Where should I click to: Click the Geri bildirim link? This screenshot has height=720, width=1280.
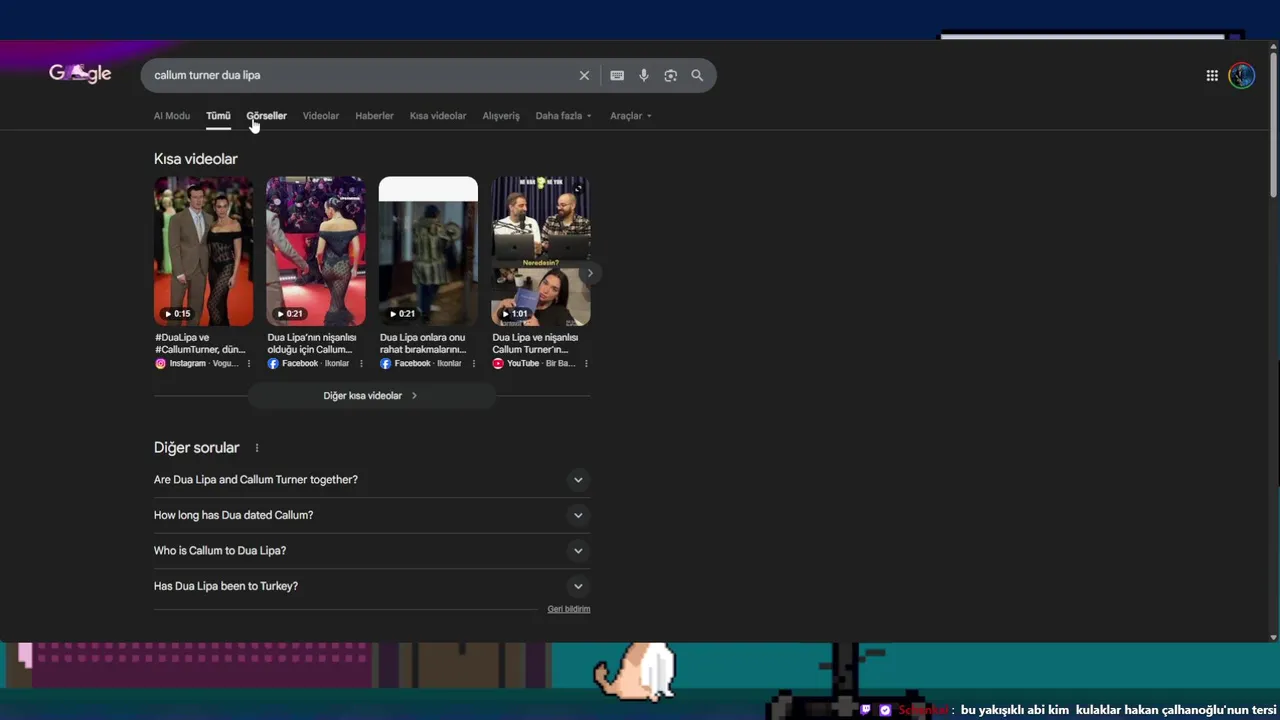(569, 609)
